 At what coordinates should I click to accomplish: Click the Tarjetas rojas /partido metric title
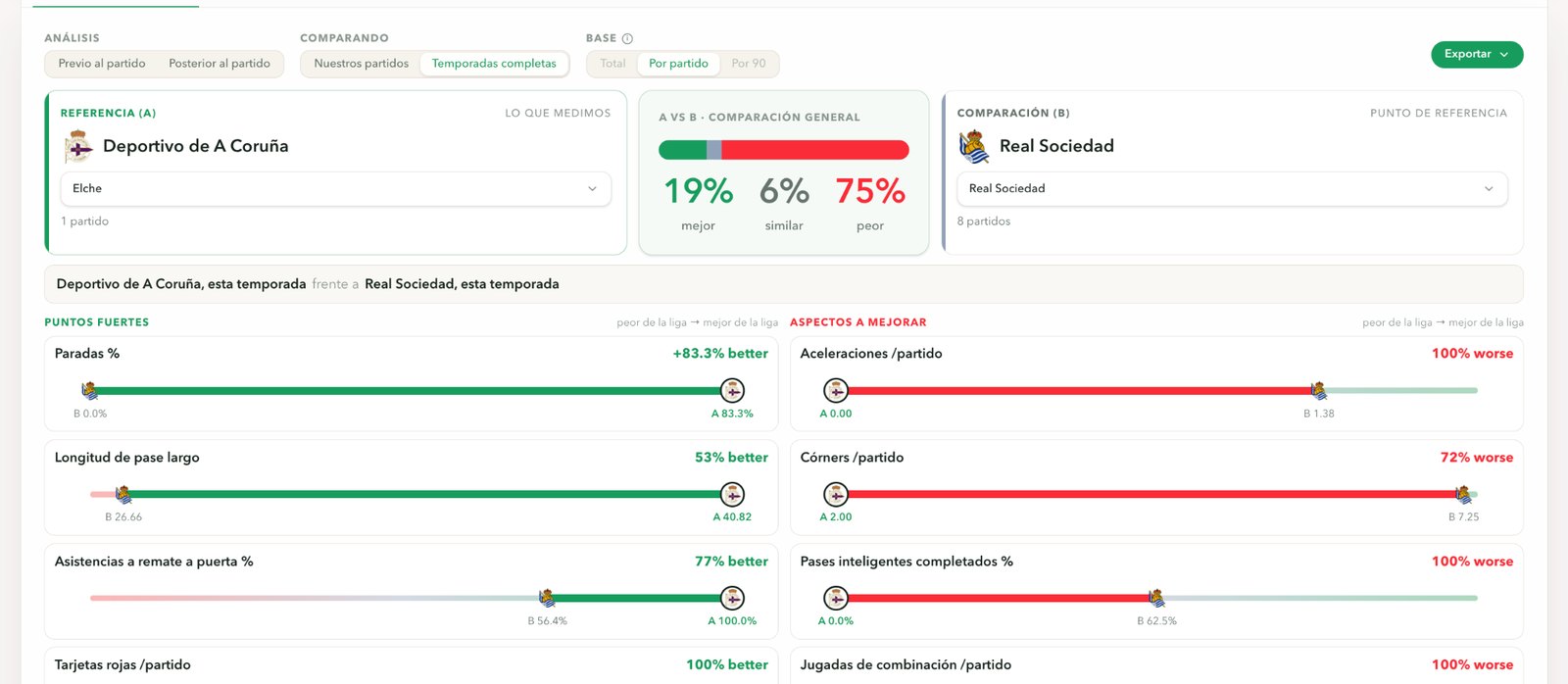click(x=122, y=665)
